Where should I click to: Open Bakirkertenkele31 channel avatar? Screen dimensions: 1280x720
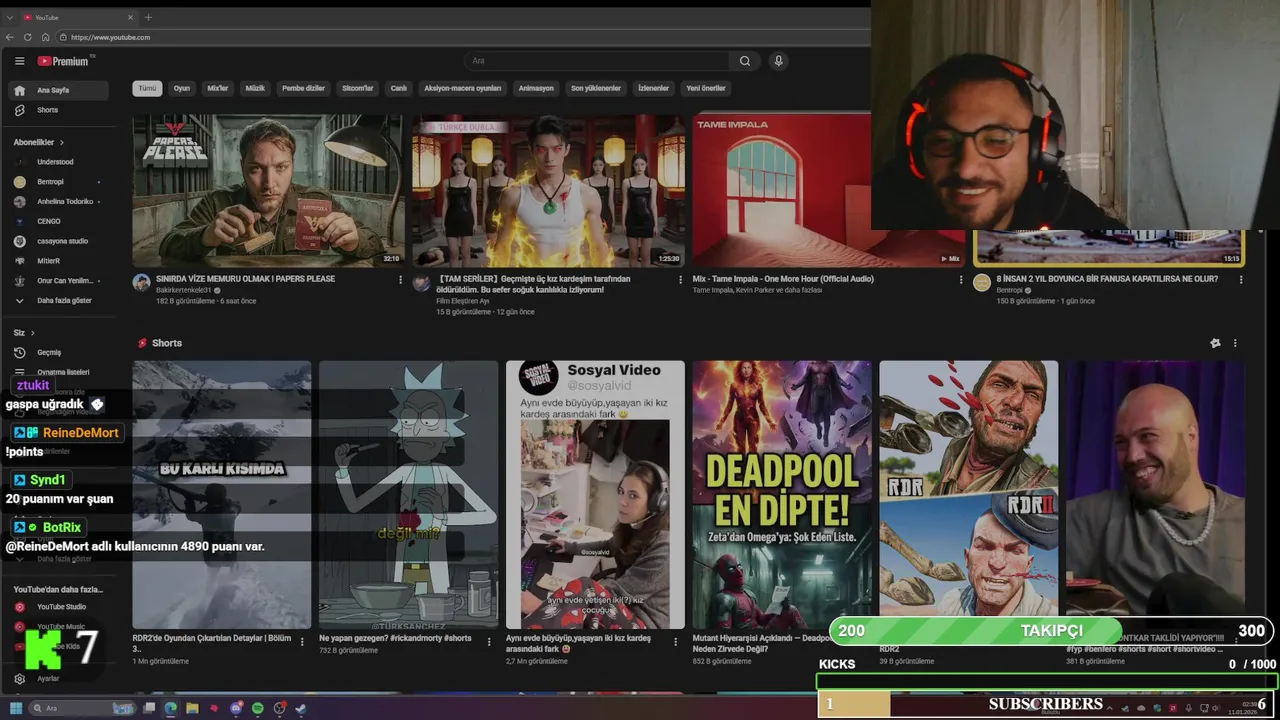(x=141, y=283)
